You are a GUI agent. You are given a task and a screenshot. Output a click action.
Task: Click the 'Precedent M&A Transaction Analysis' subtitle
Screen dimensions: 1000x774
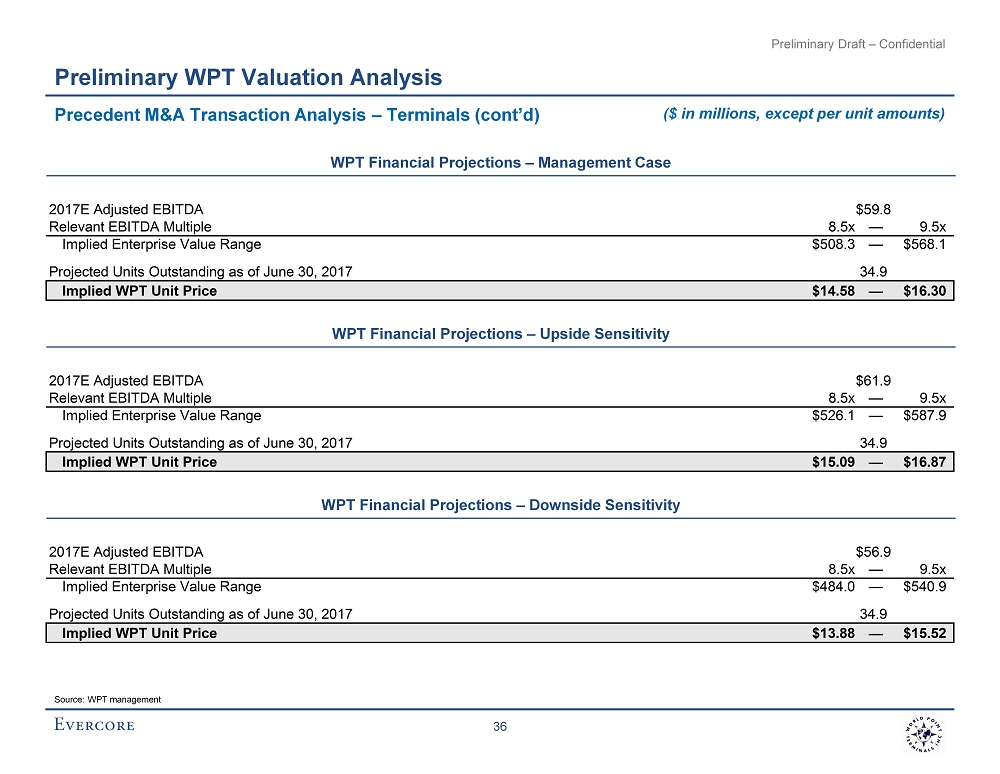pyautogui.click(x=297, y=115)
